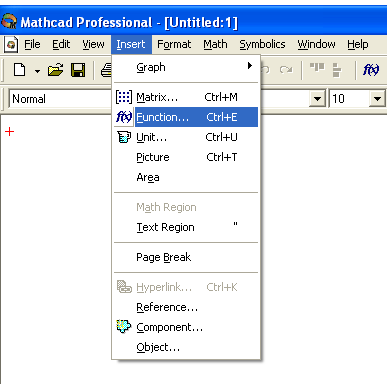Viewport: 387px width, 384px height.
Task: Open the Symbolics menu
Action: [262, 44]
